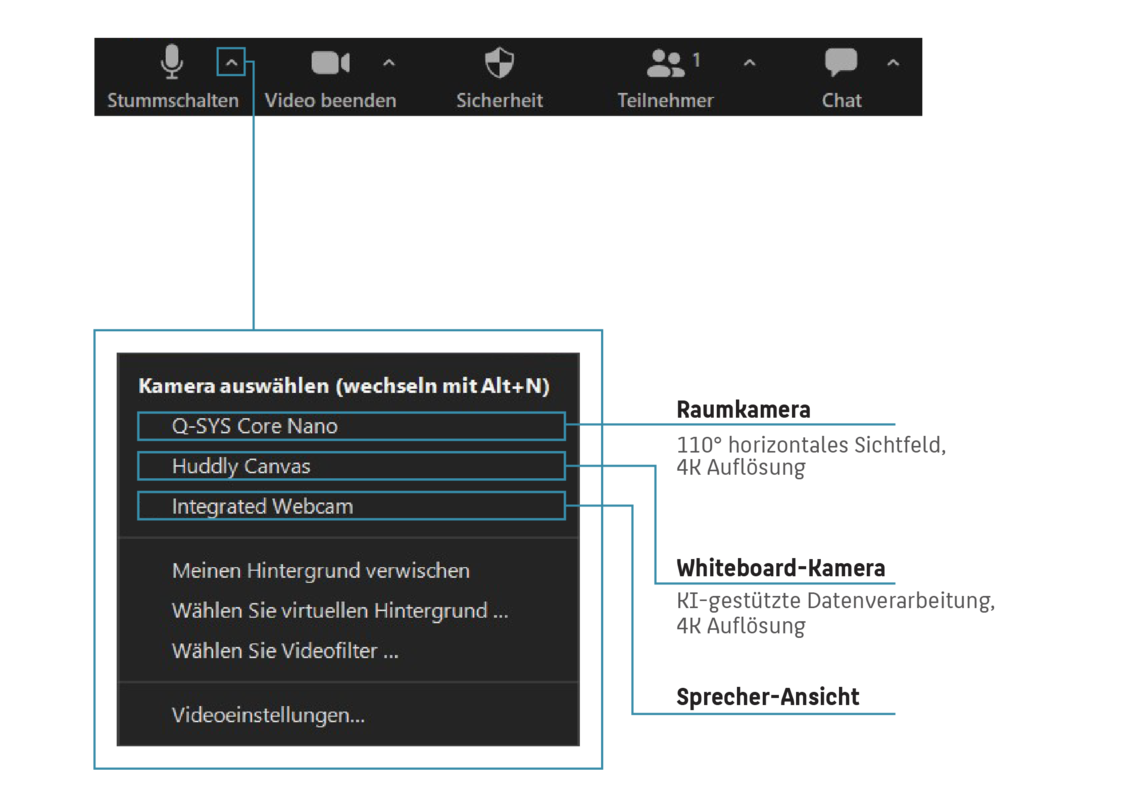Select Wählen Sie Videofilter menu entry
1137x800 pixels.
[x=285, y=651]
